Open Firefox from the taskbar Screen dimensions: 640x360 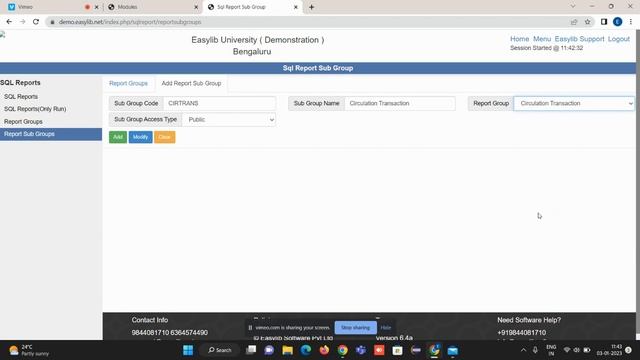pyautogui.click(x=324, y=350)
